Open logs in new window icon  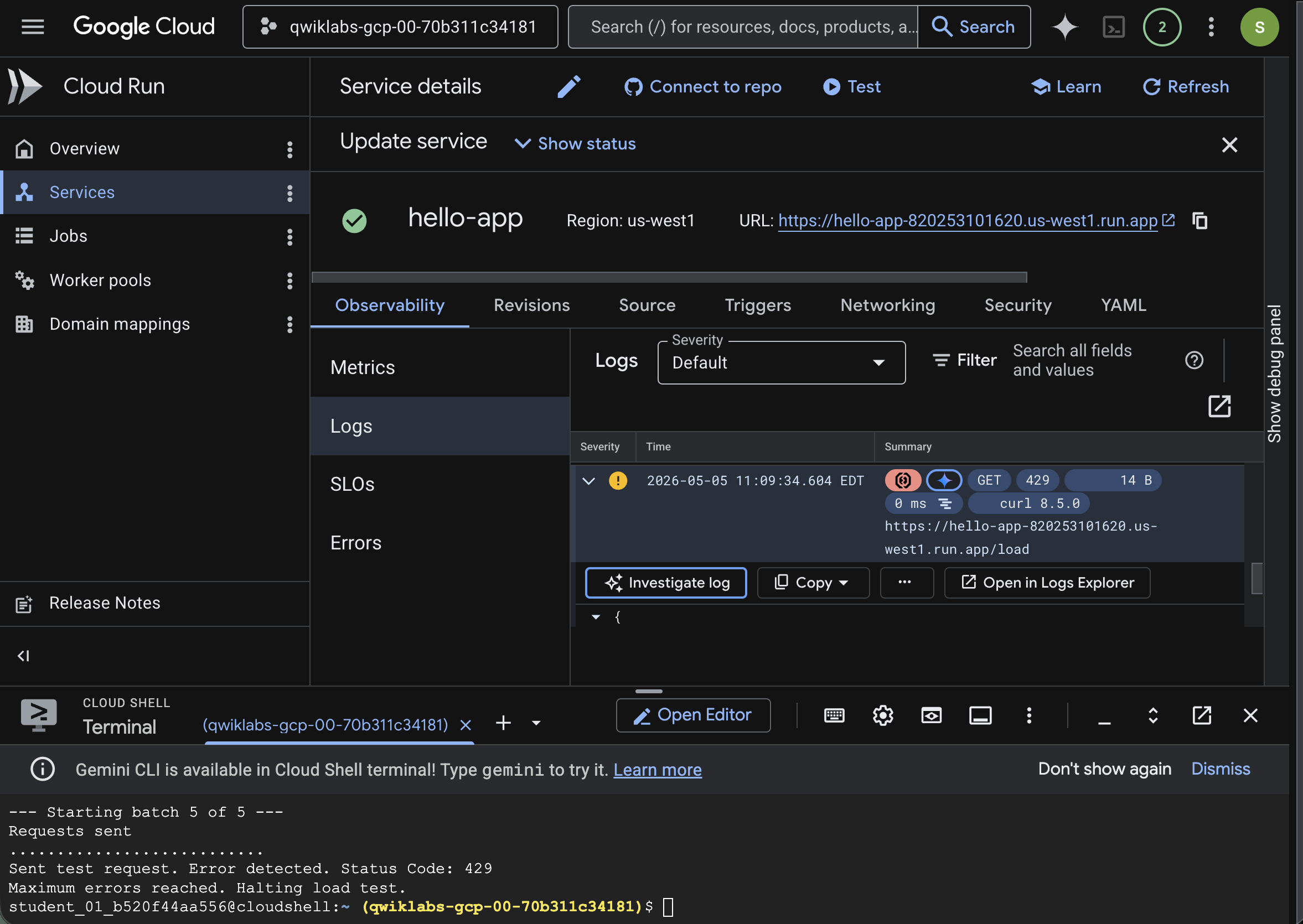pos(1219,406)
